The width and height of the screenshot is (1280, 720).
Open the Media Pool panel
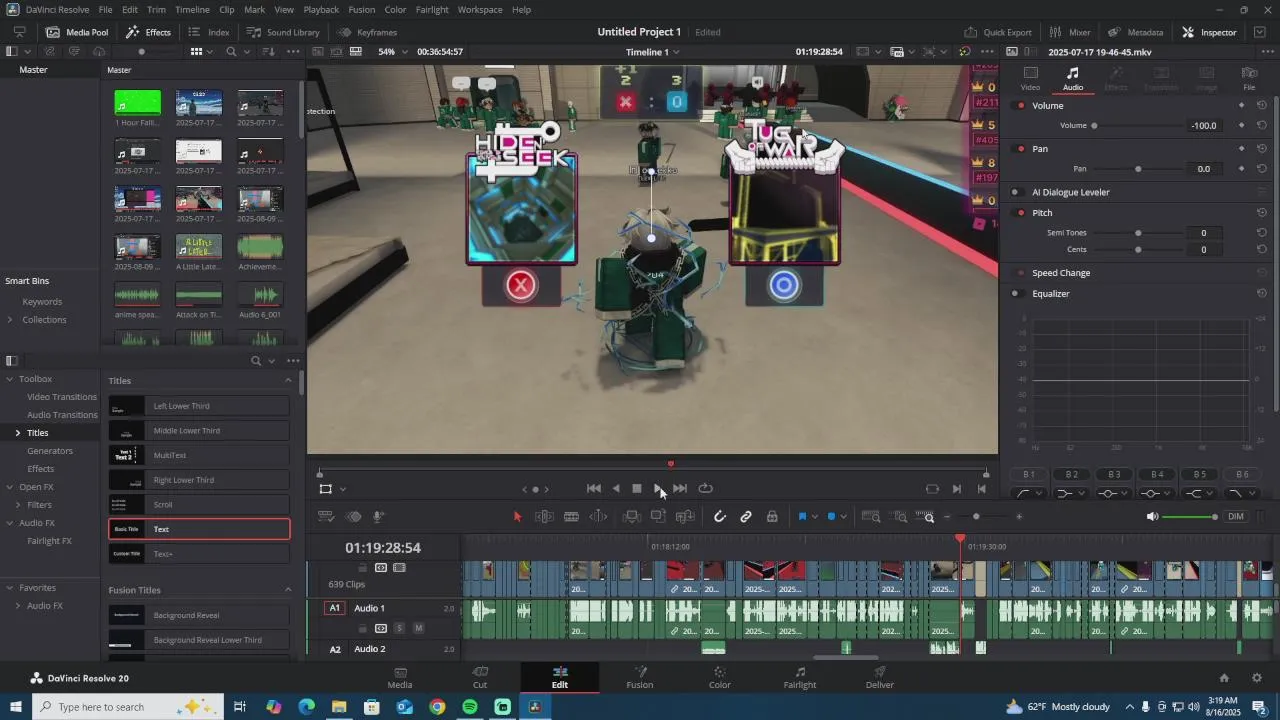pos(77,32)
